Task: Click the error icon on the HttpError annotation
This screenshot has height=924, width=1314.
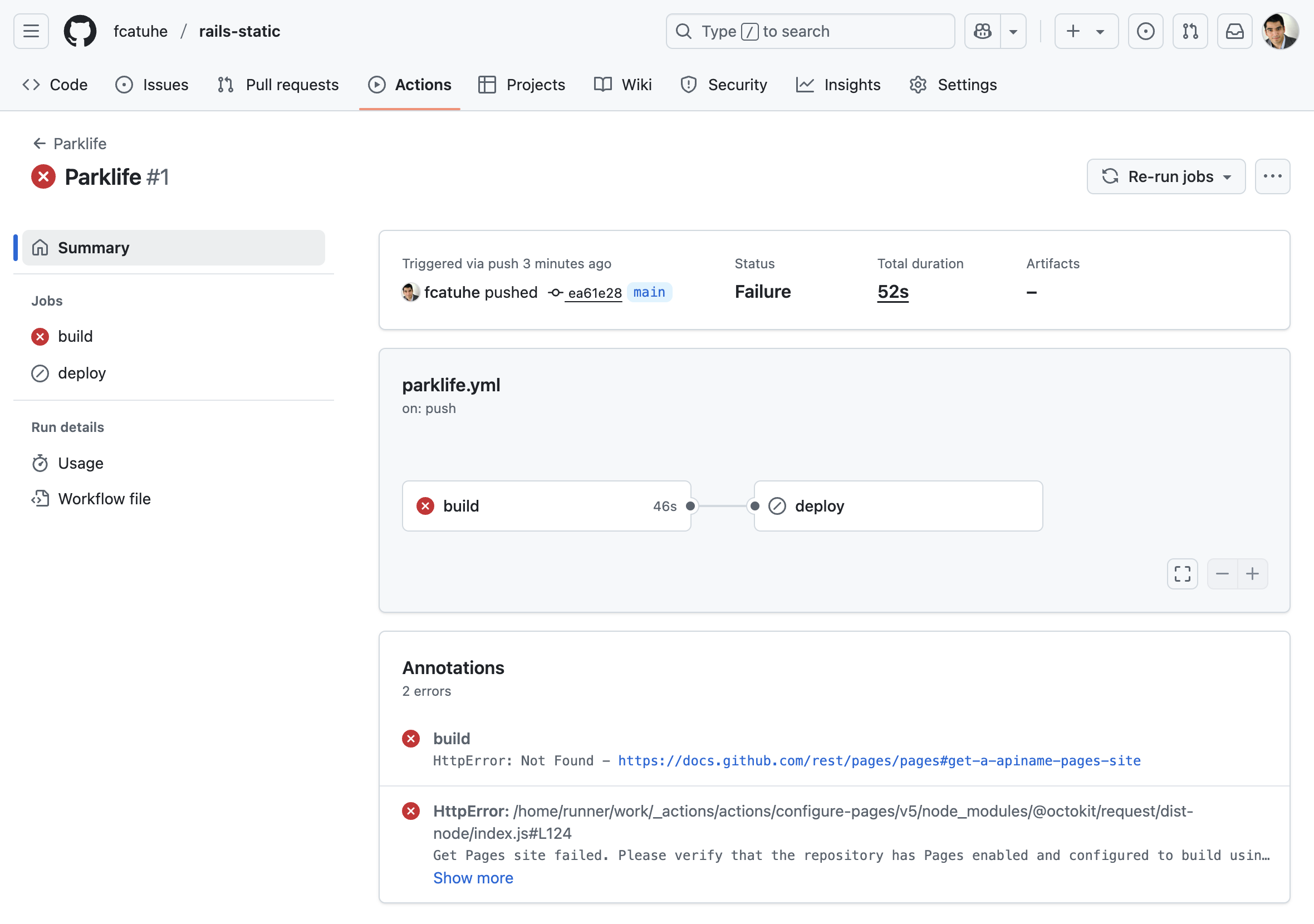Action: pos(411,810)
